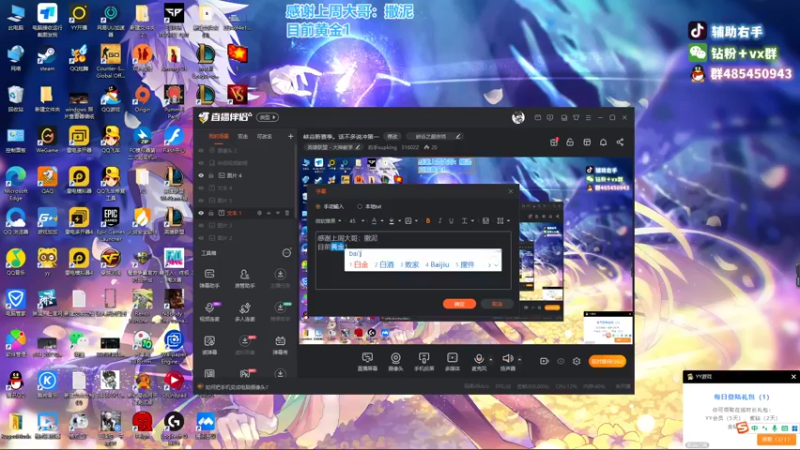Open the font family dropdown

(328, 221)
